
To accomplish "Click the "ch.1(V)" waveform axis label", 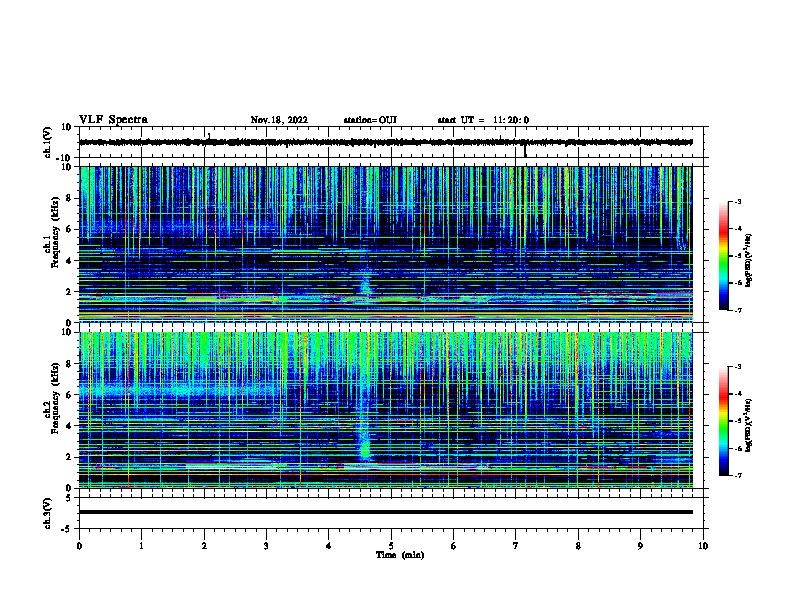I will click(48, 142).
